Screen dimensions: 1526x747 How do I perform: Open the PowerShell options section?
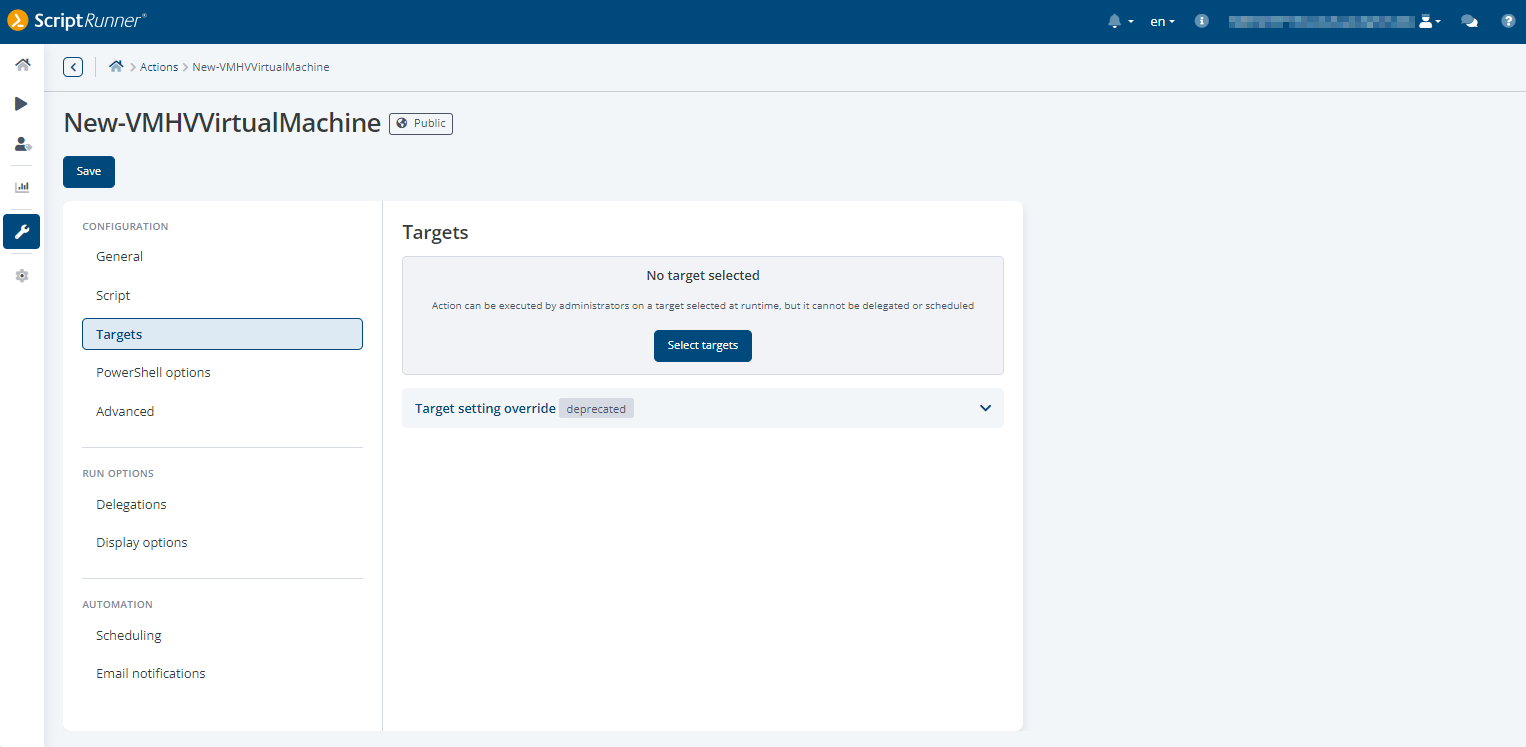click(153, 373)
